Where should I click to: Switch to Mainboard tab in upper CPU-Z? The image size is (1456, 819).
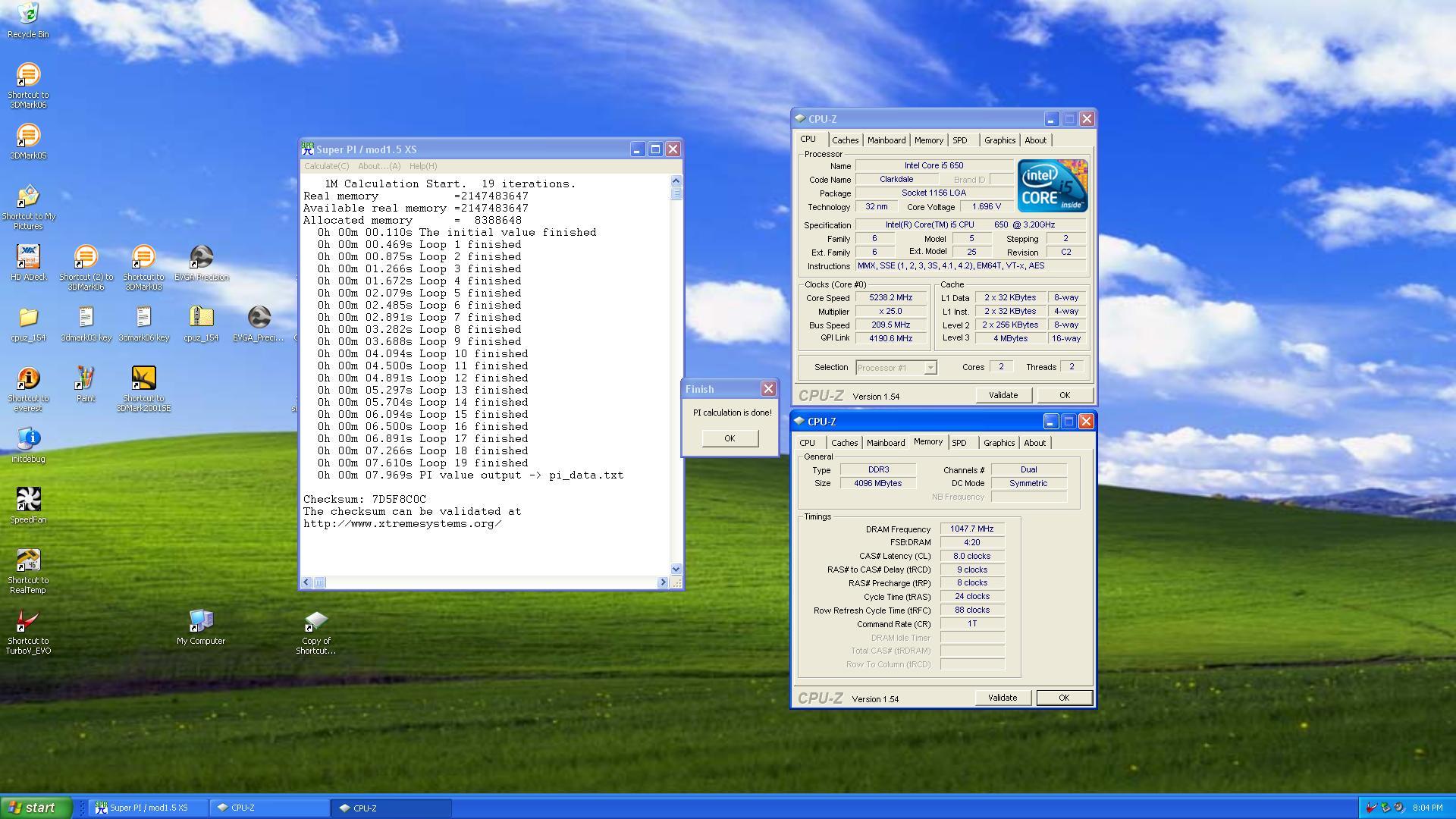pos(886,140)
